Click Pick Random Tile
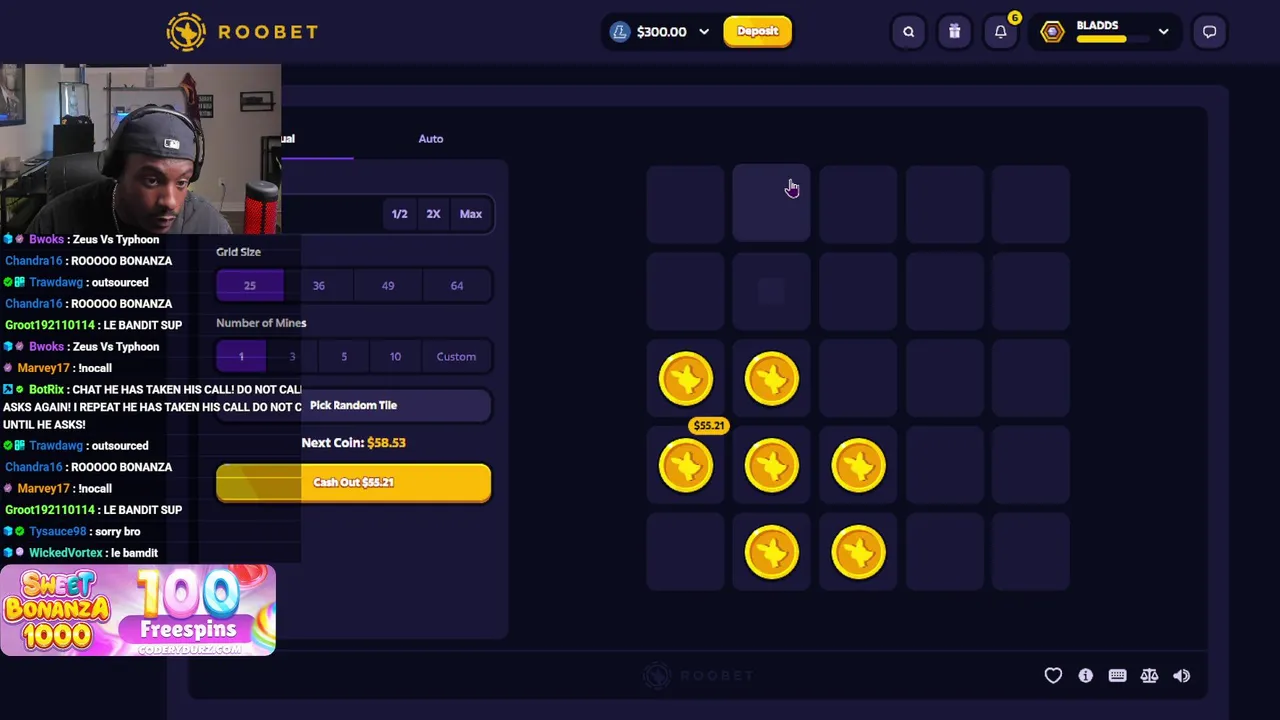Image resolution: width=1280 pixels, height=720 pixels. coord(354,406)
